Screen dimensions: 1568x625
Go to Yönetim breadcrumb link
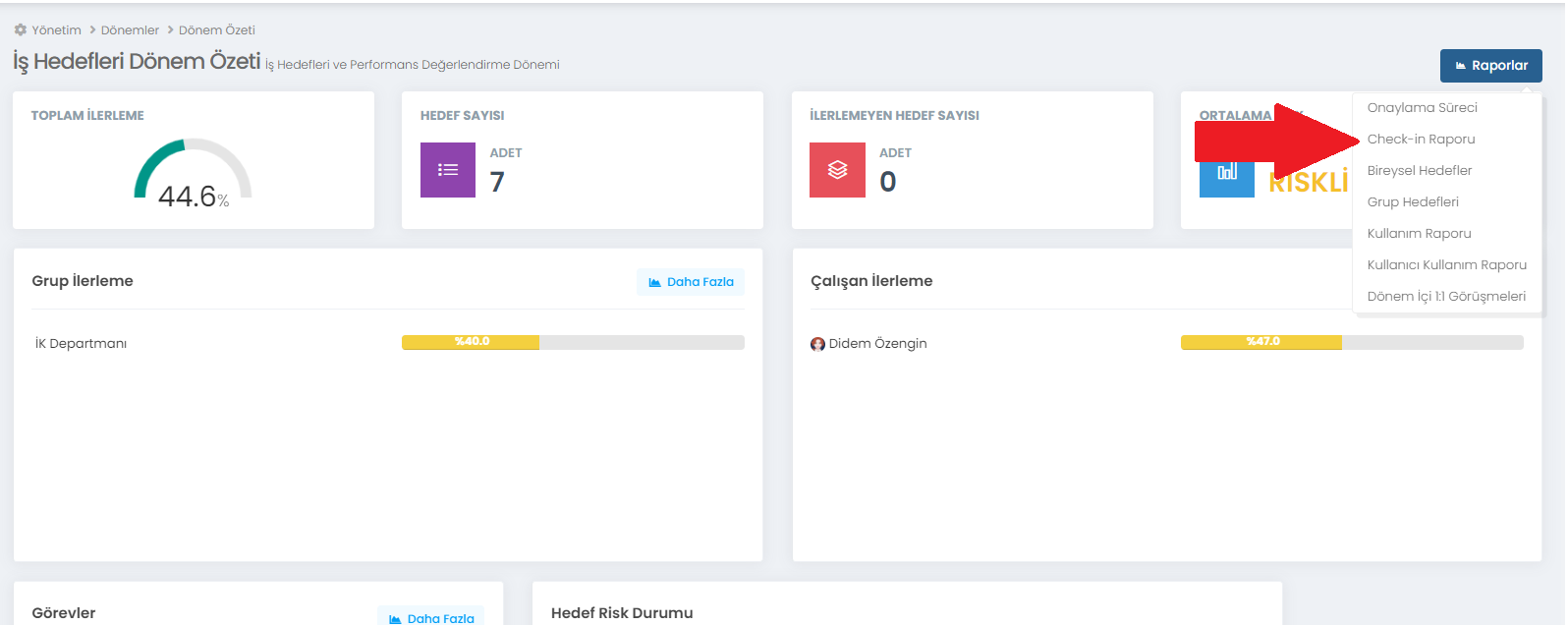[x=56, y=30]
